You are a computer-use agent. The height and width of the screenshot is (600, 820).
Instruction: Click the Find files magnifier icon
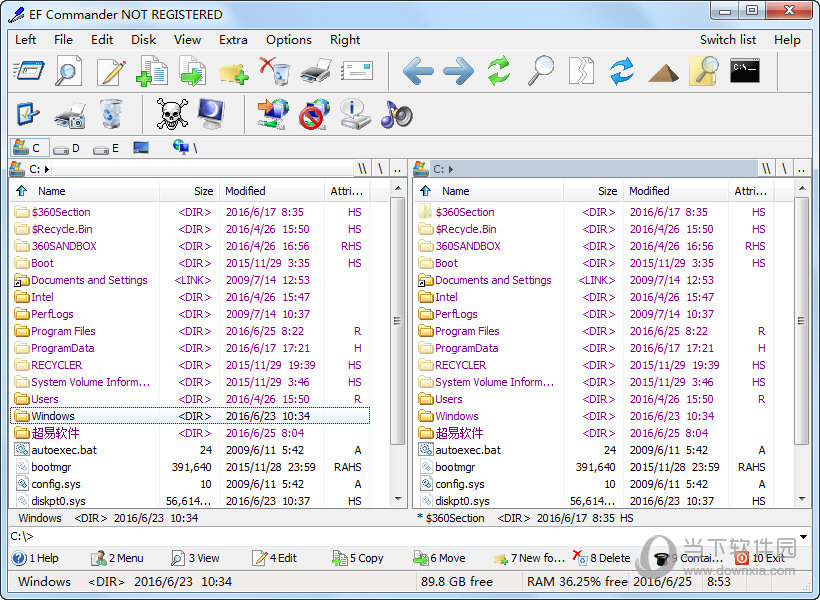pyautogui.click(x=540, y=71)
